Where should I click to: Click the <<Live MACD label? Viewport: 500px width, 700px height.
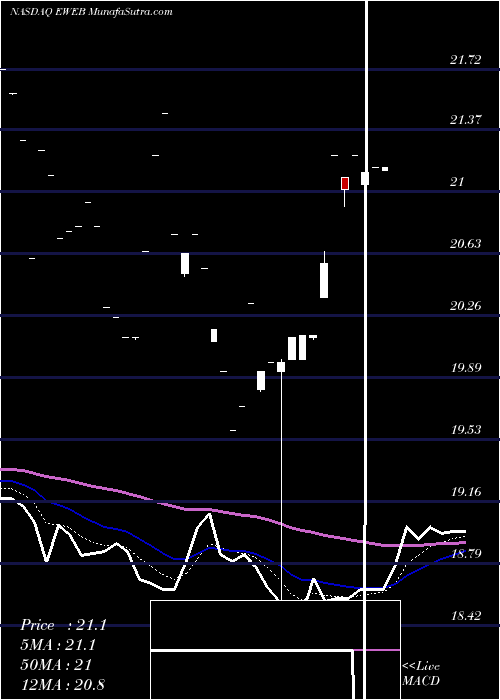coord(421,674)
